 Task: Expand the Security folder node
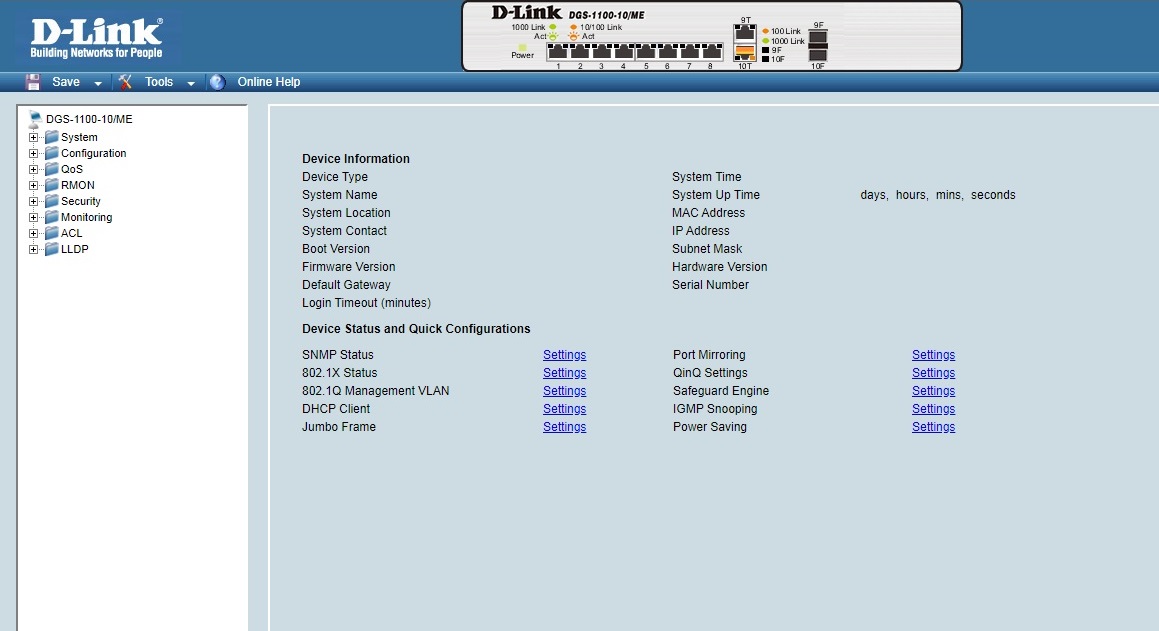coord(34,202)
